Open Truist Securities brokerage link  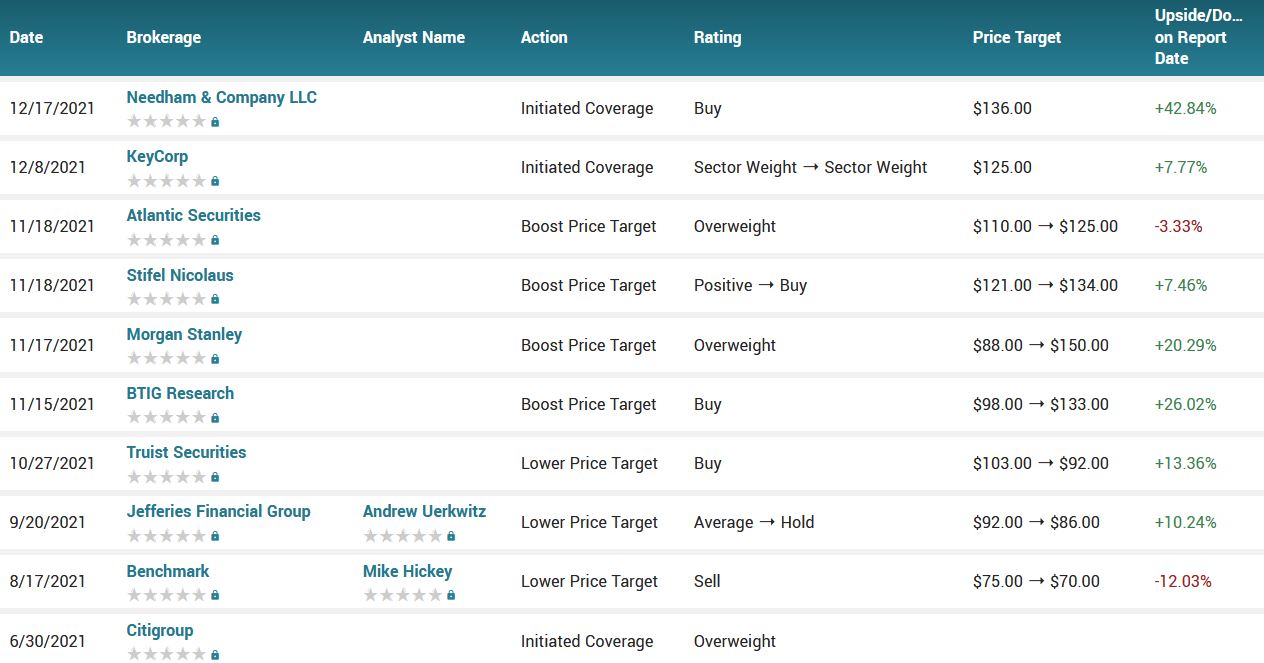coord(186,452)
